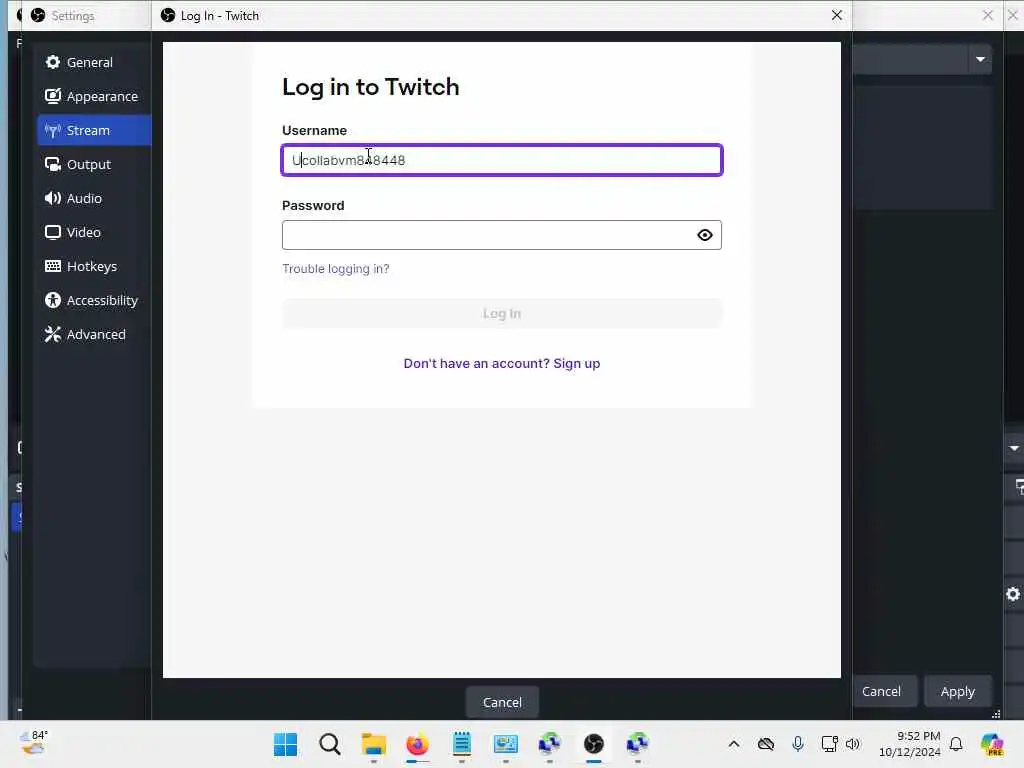Click the OBS logo in Log In title bar
The width and height of the screenshot is (1024, 768).
(168, 15)
